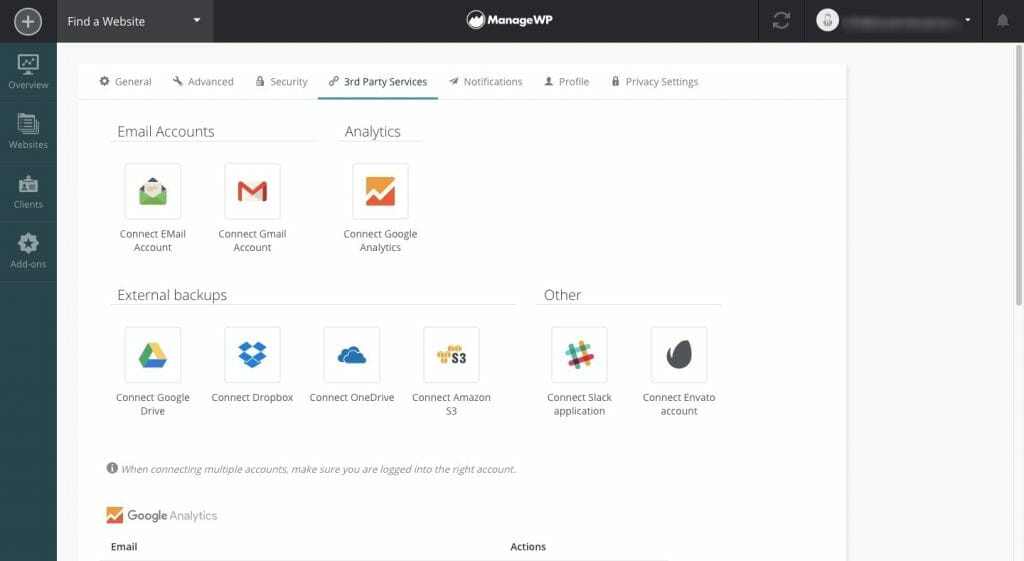Click the info icon beside the multiple accounts note
The image size is (1024, 561).
(112, 468)
